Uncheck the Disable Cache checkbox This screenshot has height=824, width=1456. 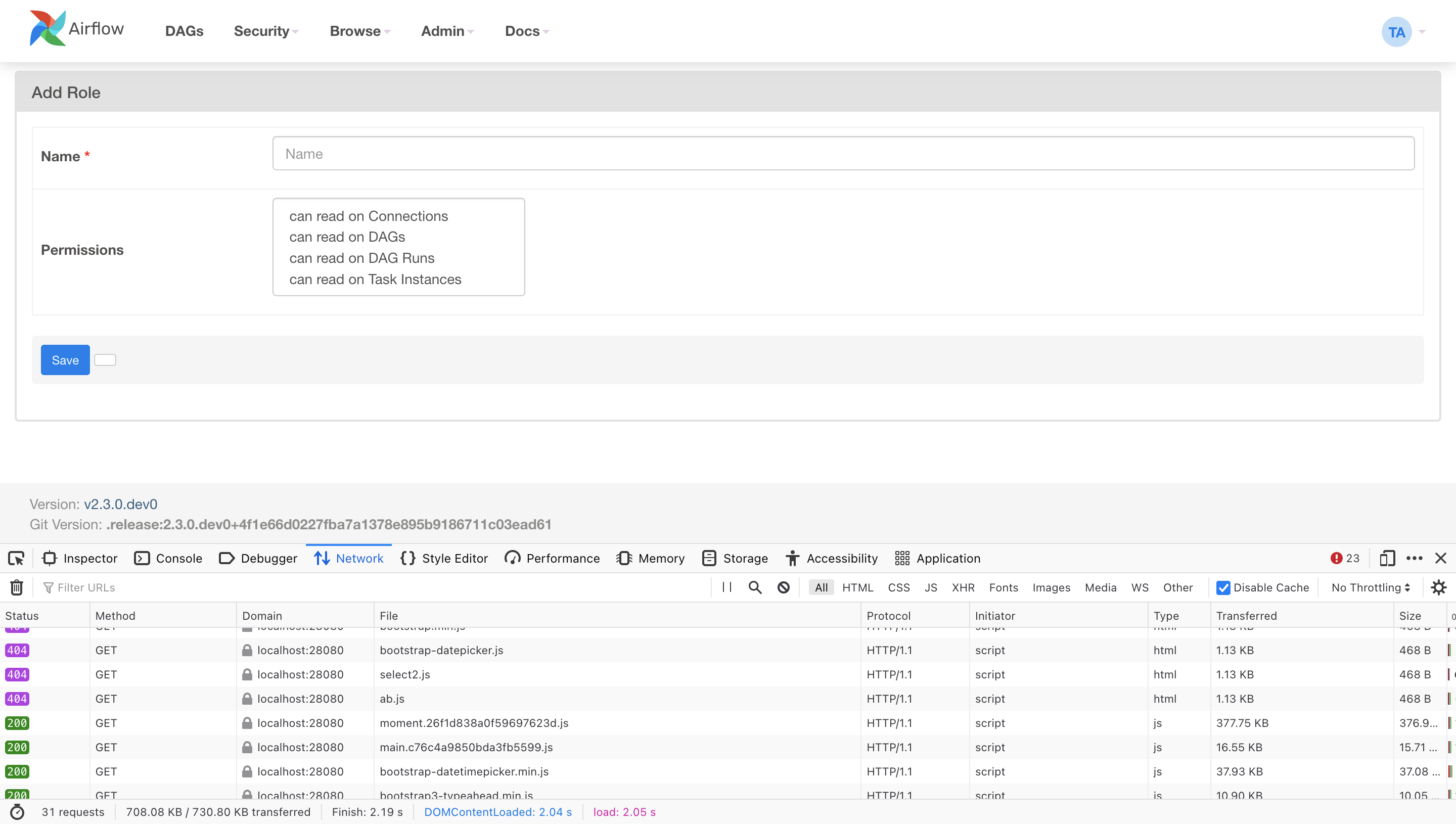1223,587
